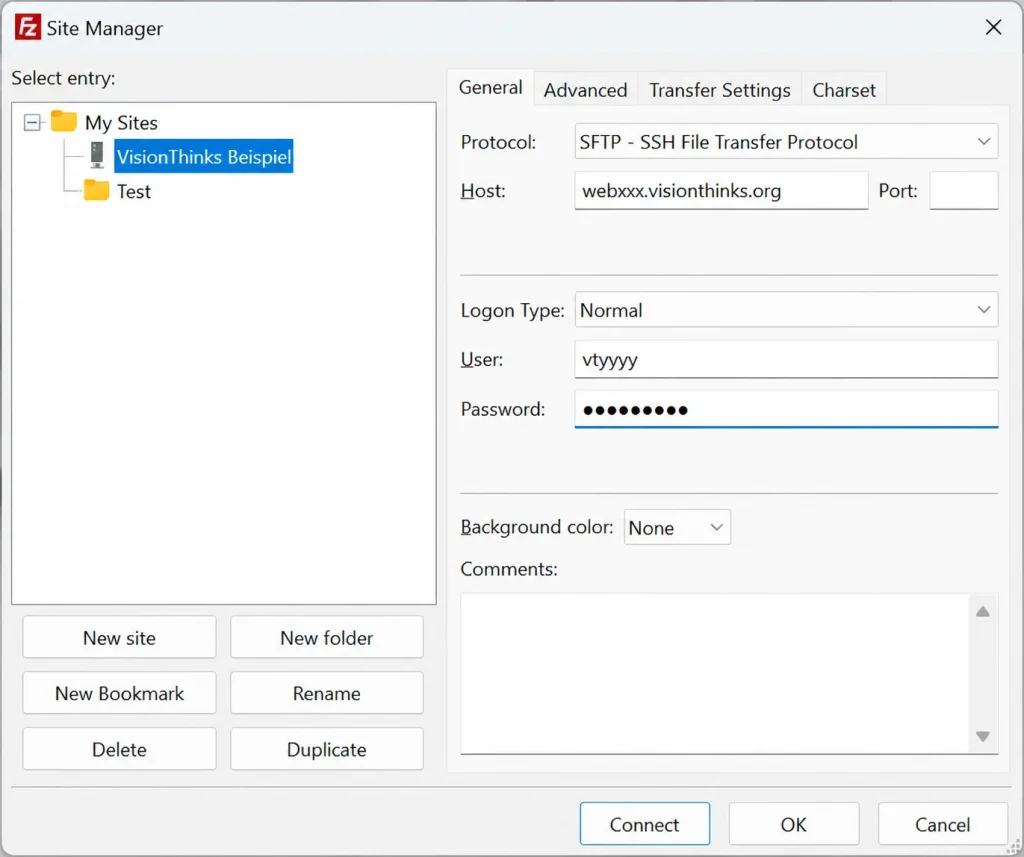Click the Comments scrollbar down arrow
1024x857 pixels.
pos(983,736)
